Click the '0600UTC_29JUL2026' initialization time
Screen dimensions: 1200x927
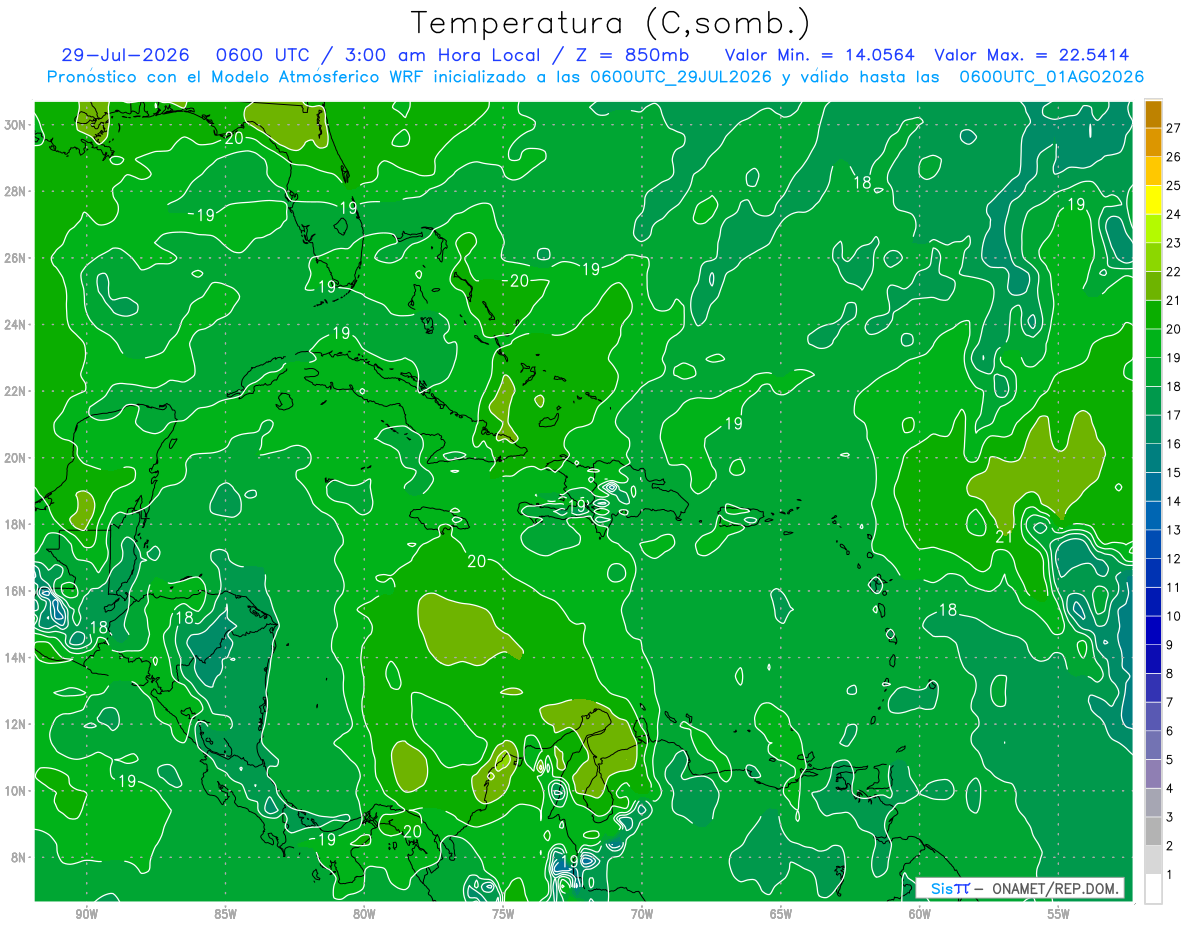click(x=681, y=77)
